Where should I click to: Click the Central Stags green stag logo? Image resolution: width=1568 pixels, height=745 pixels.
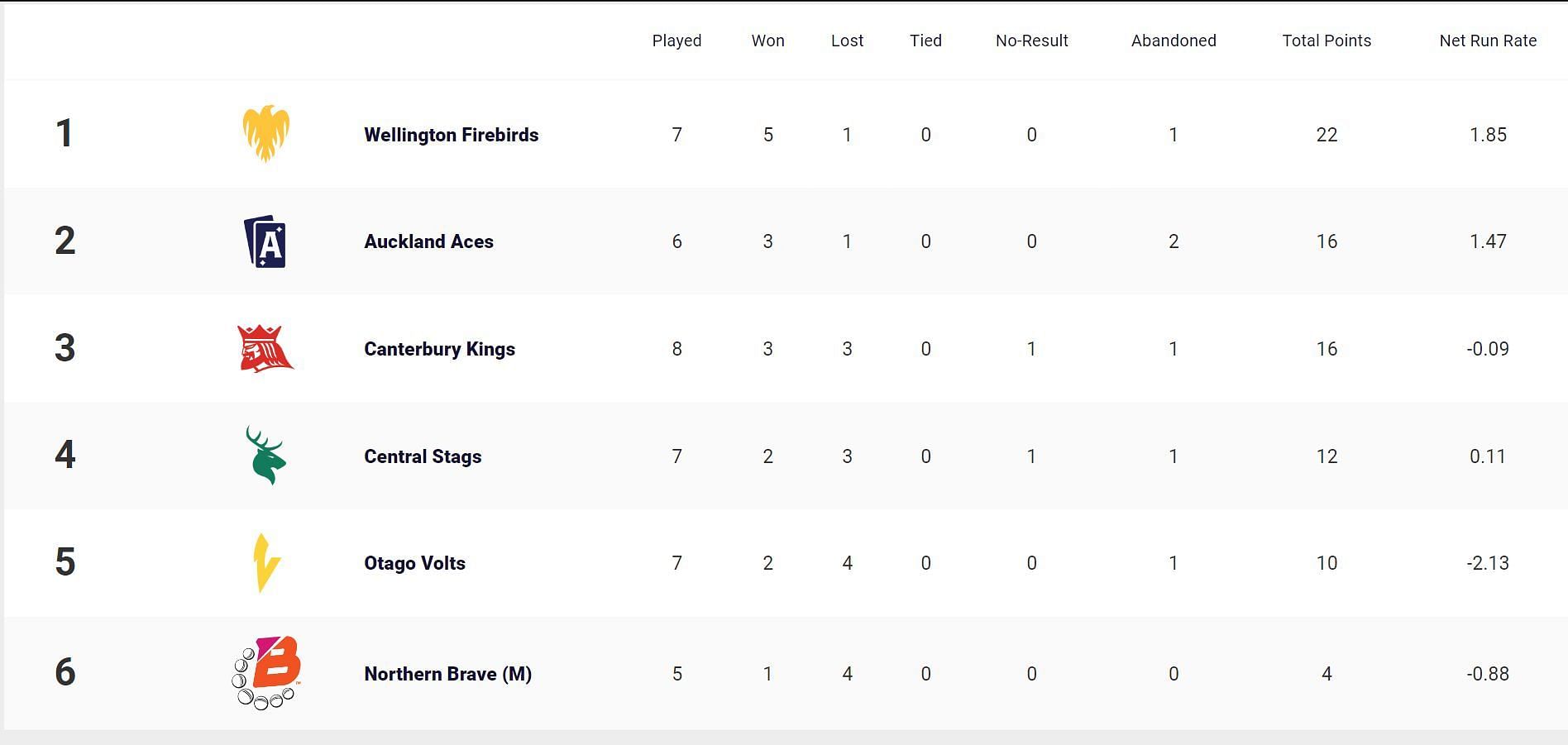click(265, 456)
